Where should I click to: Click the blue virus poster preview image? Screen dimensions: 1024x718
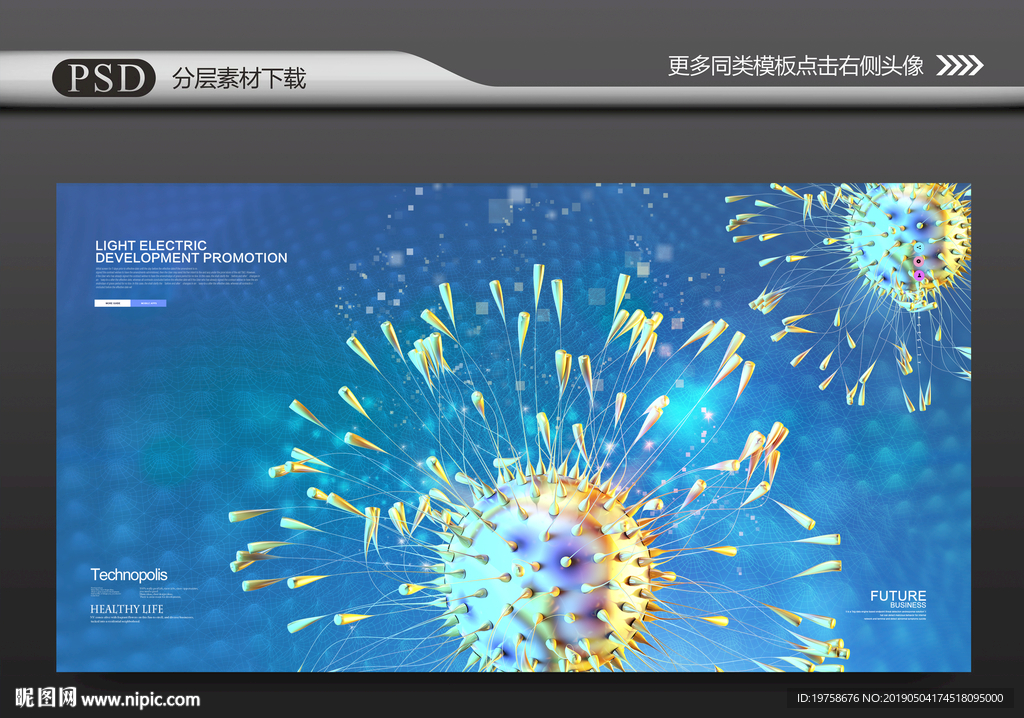tap(513, 427)
